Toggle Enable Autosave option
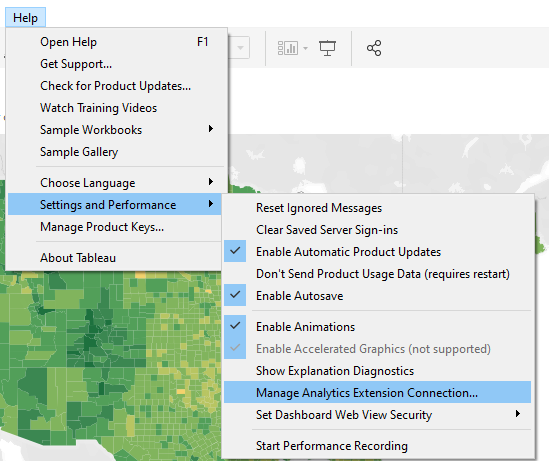 [377, 296]
